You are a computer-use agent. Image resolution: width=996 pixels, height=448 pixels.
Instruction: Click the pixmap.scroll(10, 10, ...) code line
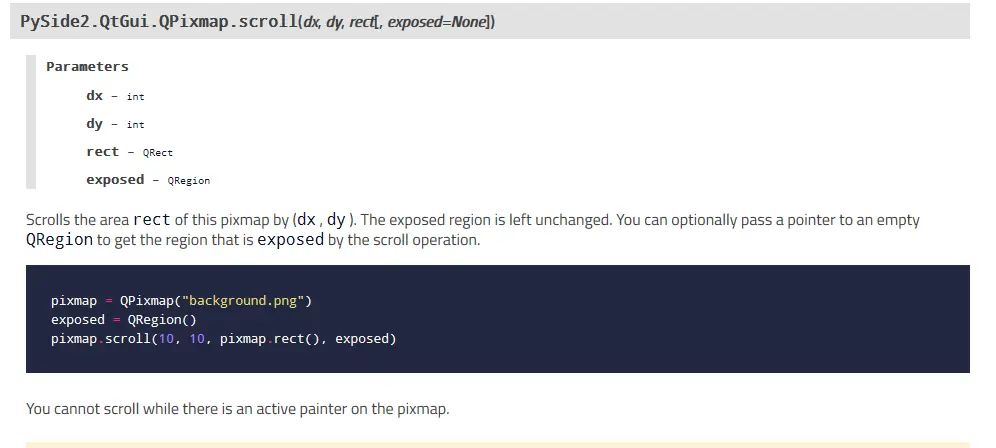click(224, 339)
